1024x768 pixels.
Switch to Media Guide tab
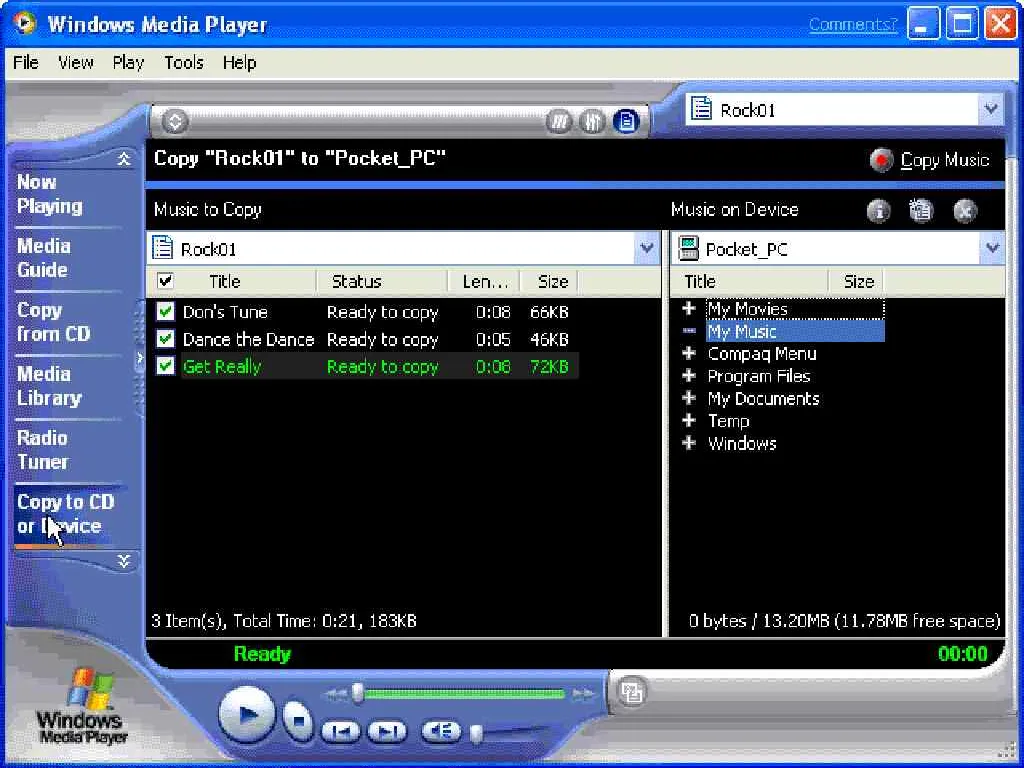click(44, 258)
